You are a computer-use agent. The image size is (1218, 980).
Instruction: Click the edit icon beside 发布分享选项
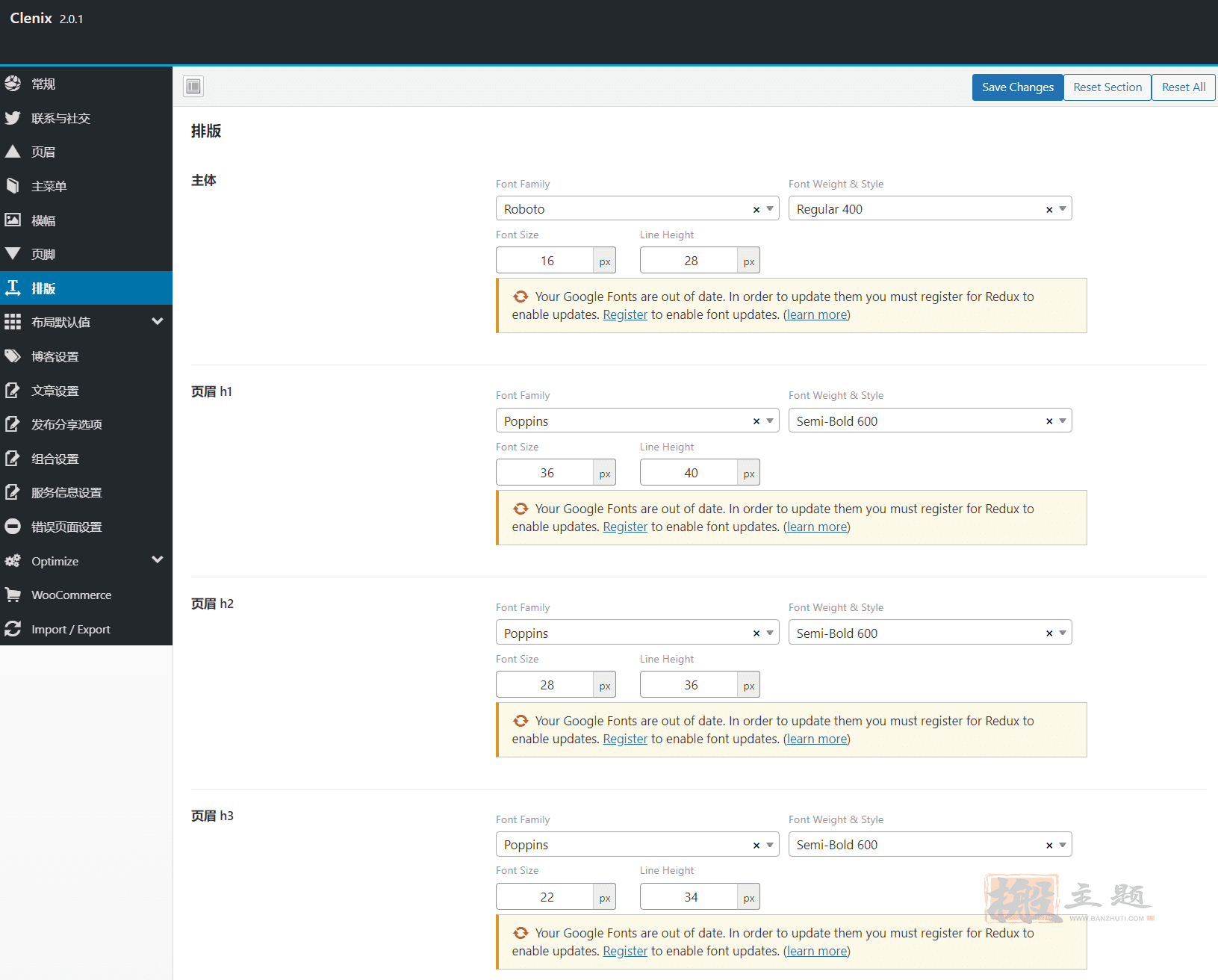pyautogui.click(x=13, y=424)
